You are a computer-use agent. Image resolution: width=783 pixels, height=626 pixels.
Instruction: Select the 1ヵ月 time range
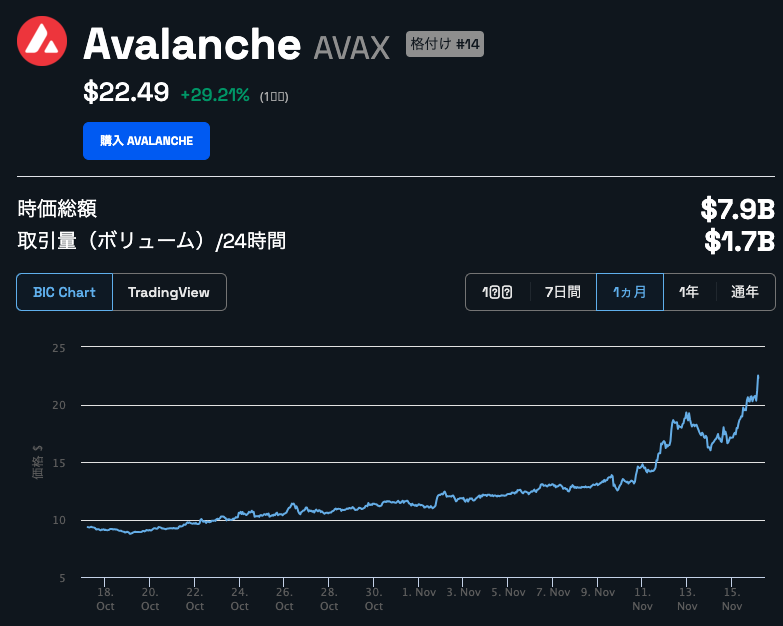(x=630, y=292)
